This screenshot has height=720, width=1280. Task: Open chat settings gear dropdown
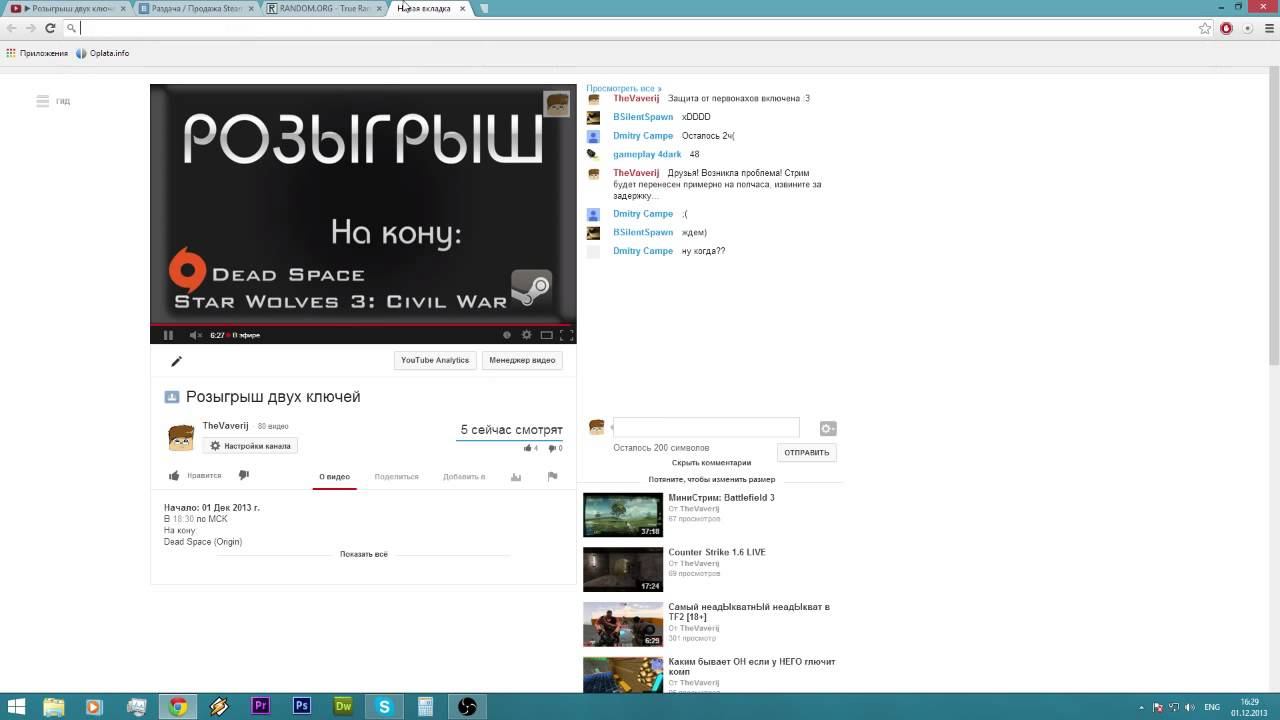coord(827,429)
